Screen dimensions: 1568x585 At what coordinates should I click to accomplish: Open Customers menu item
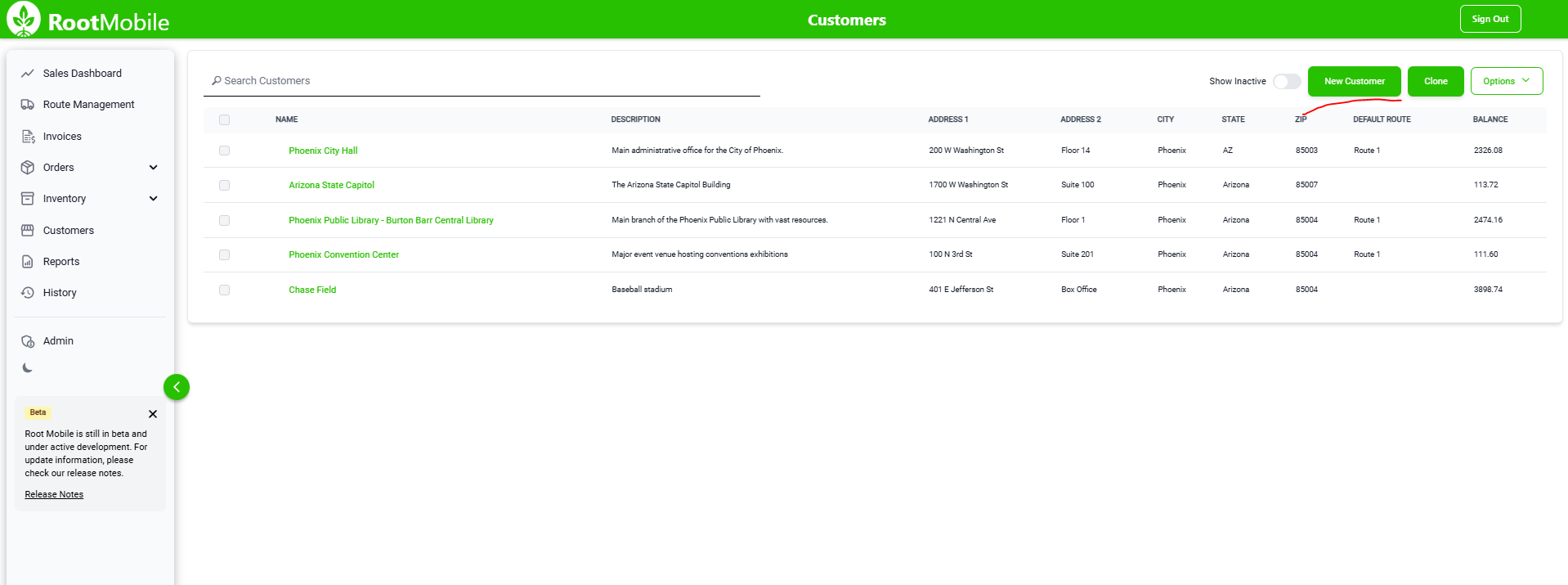tap(69, 231)
